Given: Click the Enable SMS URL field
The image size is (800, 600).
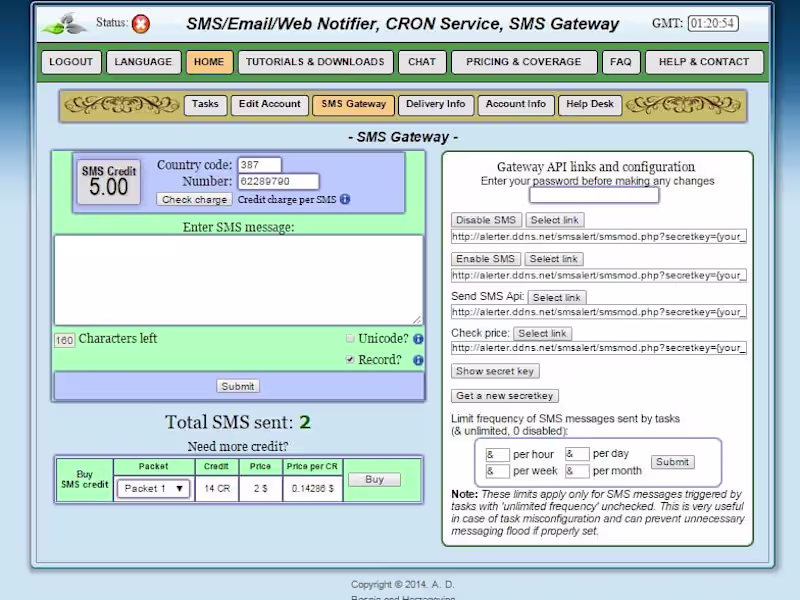Looking at the screenshot, I should [x=599, y=276].
